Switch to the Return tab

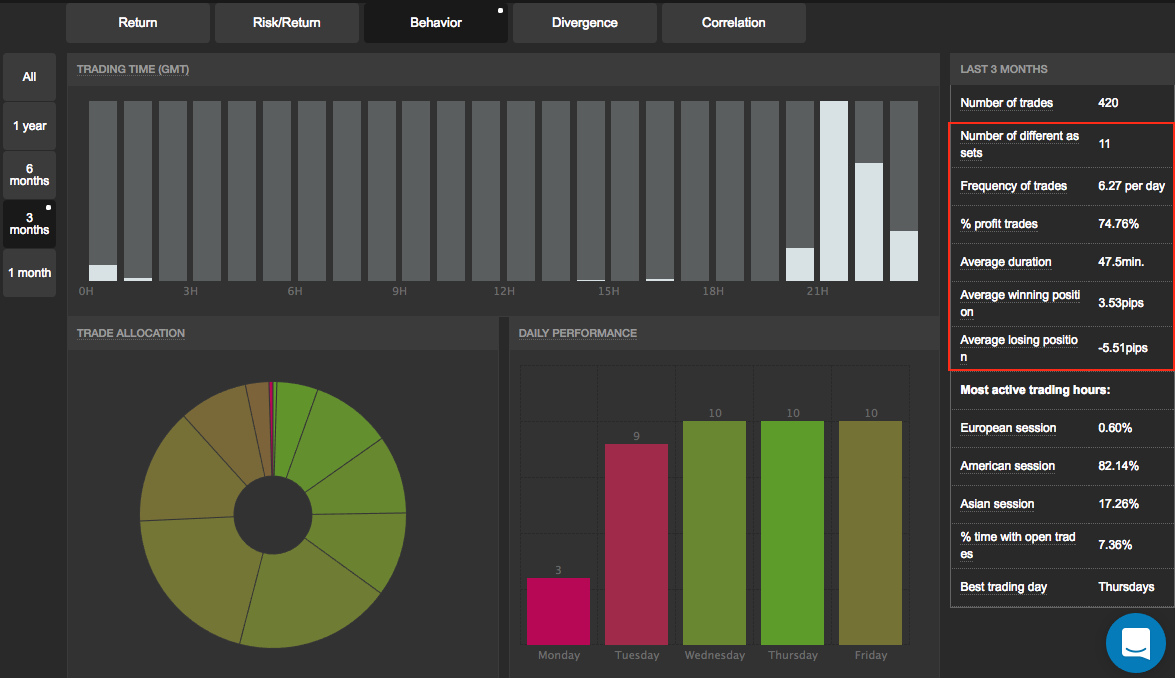[138, 23]
